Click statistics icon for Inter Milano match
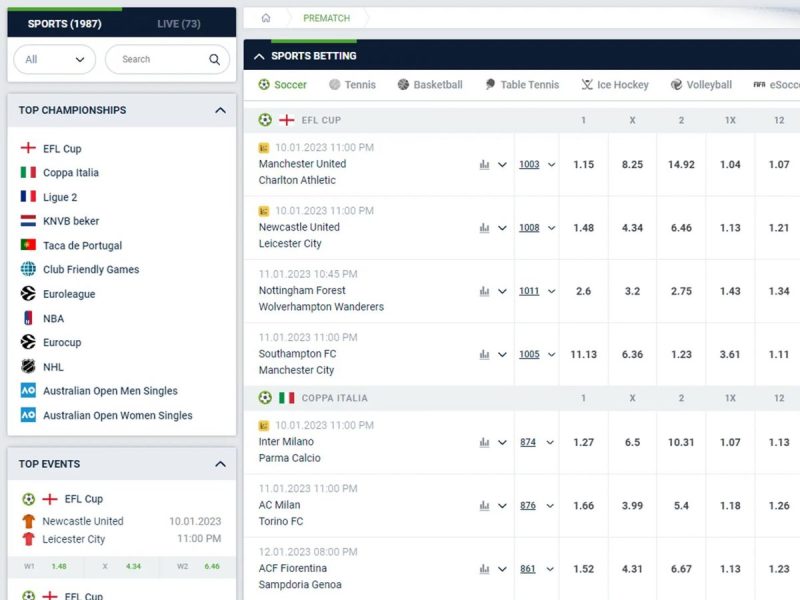This screenshot has width=800, height=600. [484, 442]
